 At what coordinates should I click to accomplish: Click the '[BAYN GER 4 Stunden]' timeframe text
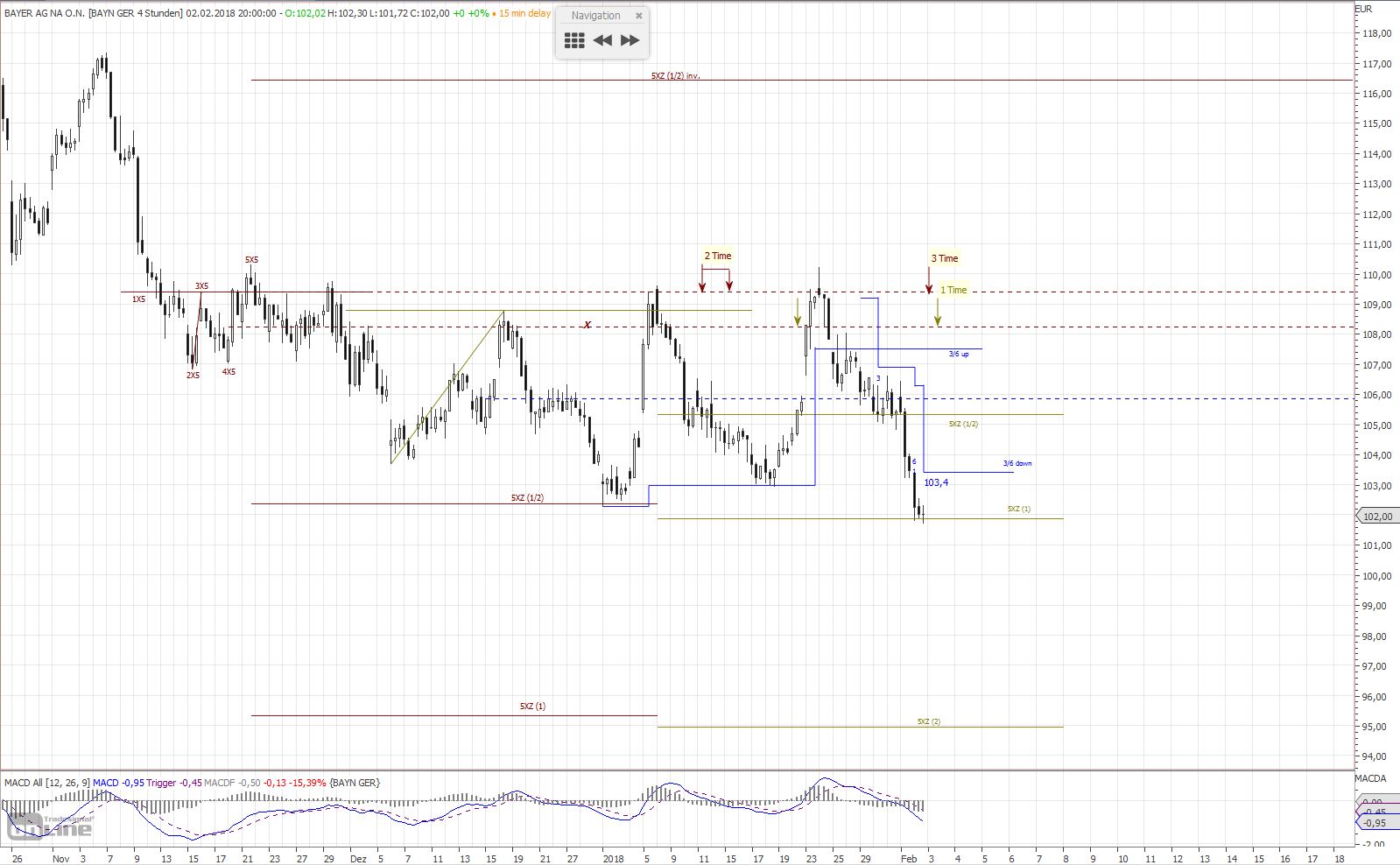[x=135, y=13]
